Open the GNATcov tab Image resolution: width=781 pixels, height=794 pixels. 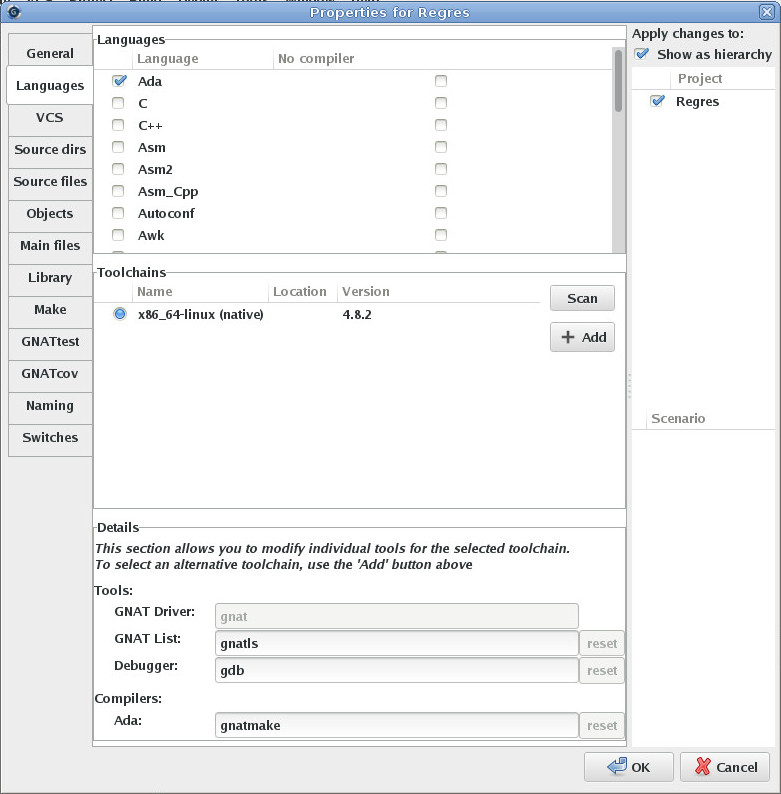click(50, 373)
